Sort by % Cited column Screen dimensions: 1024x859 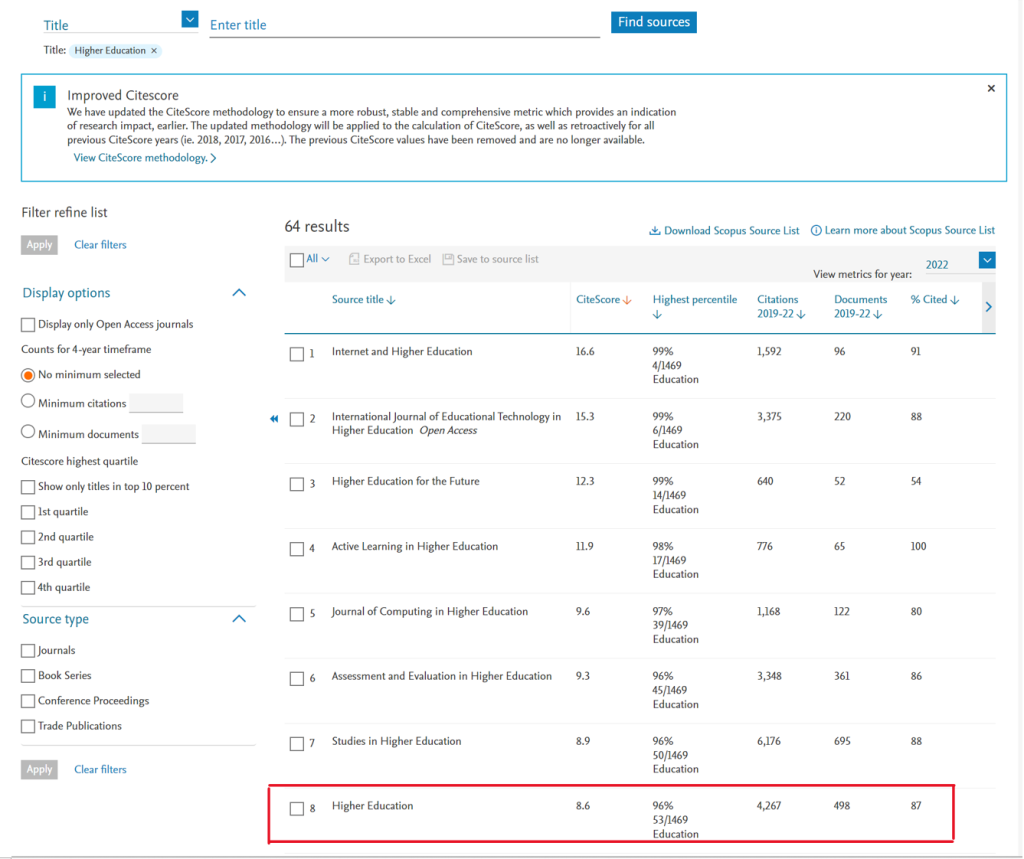(935, 300)
